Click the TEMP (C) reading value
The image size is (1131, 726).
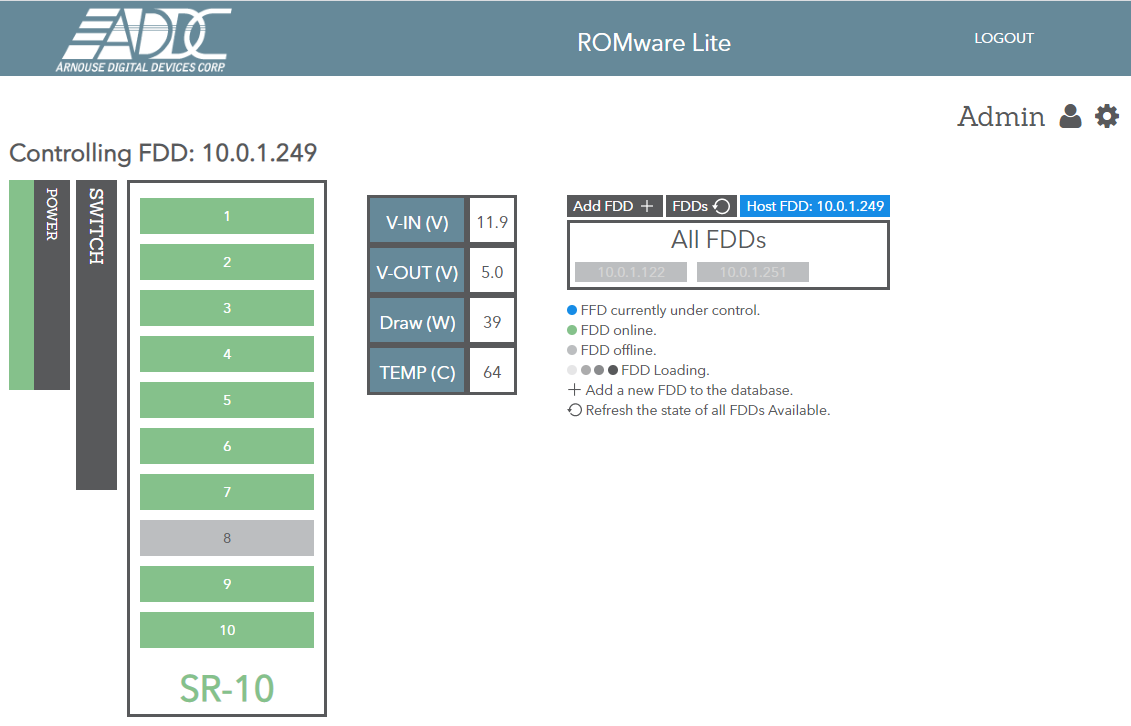pos(492,372)
